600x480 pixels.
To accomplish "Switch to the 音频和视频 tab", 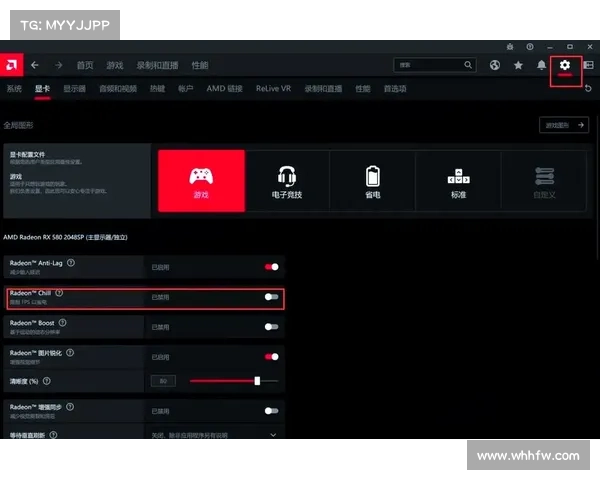I will point(118,89).
